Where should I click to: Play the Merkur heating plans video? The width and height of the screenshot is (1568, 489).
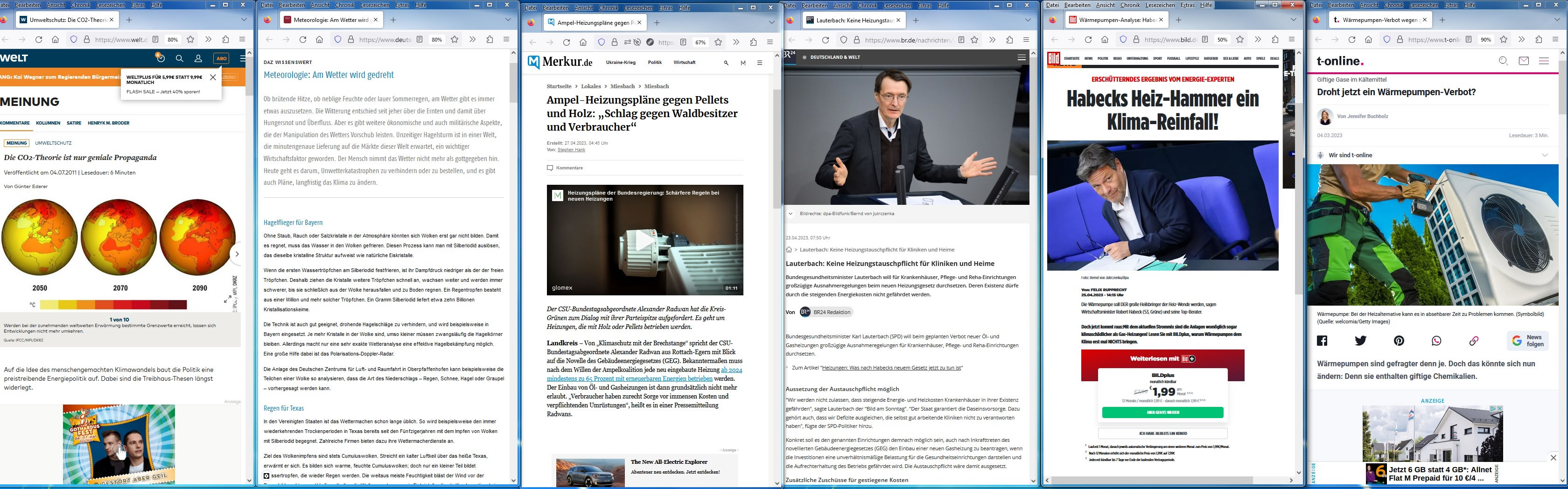[x=644, y=241]
